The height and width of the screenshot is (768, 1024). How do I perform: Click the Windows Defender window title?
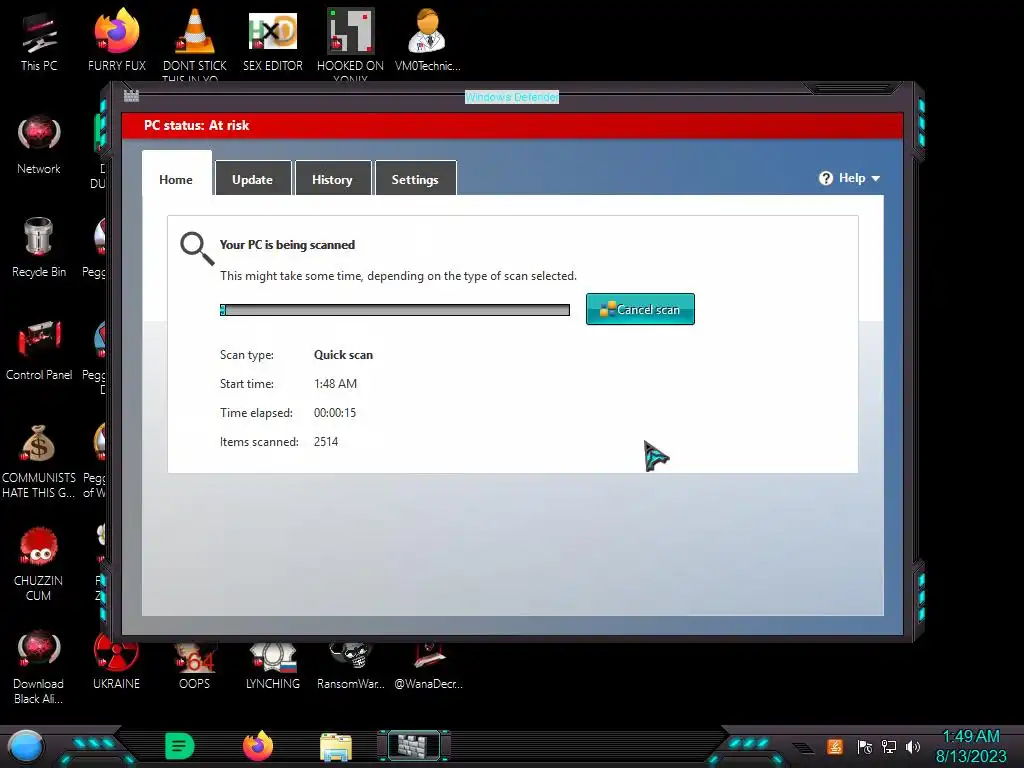pos(512,97)
